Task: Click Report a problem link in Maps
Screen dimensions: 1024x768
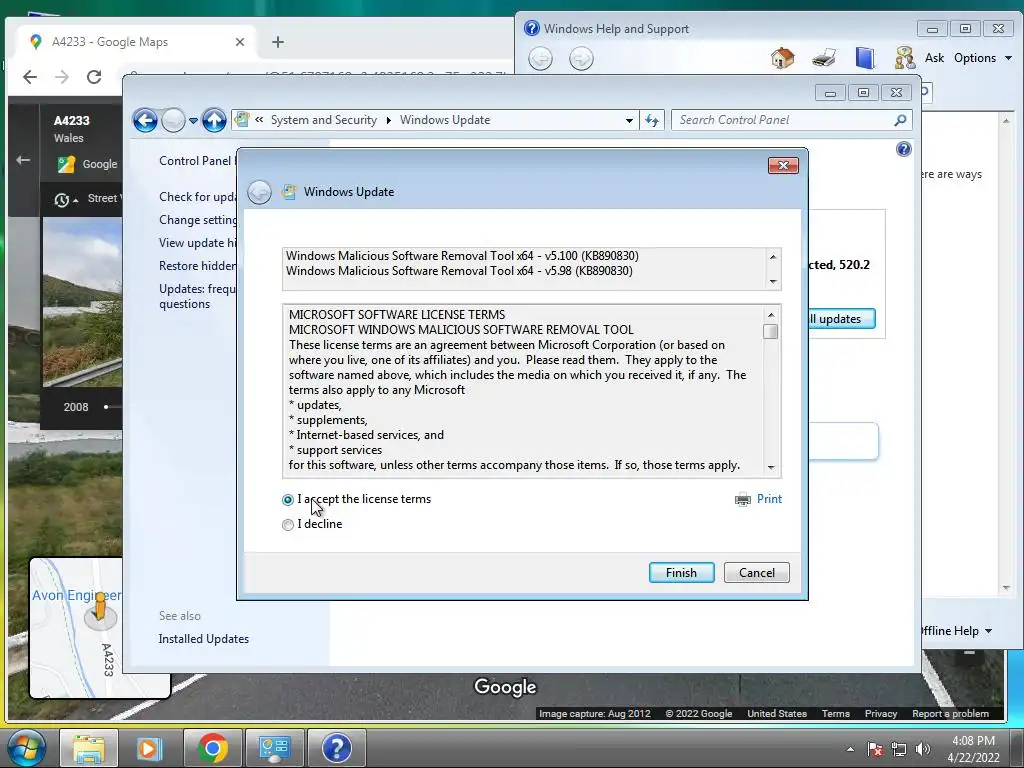Action: (x=950, y=713)
